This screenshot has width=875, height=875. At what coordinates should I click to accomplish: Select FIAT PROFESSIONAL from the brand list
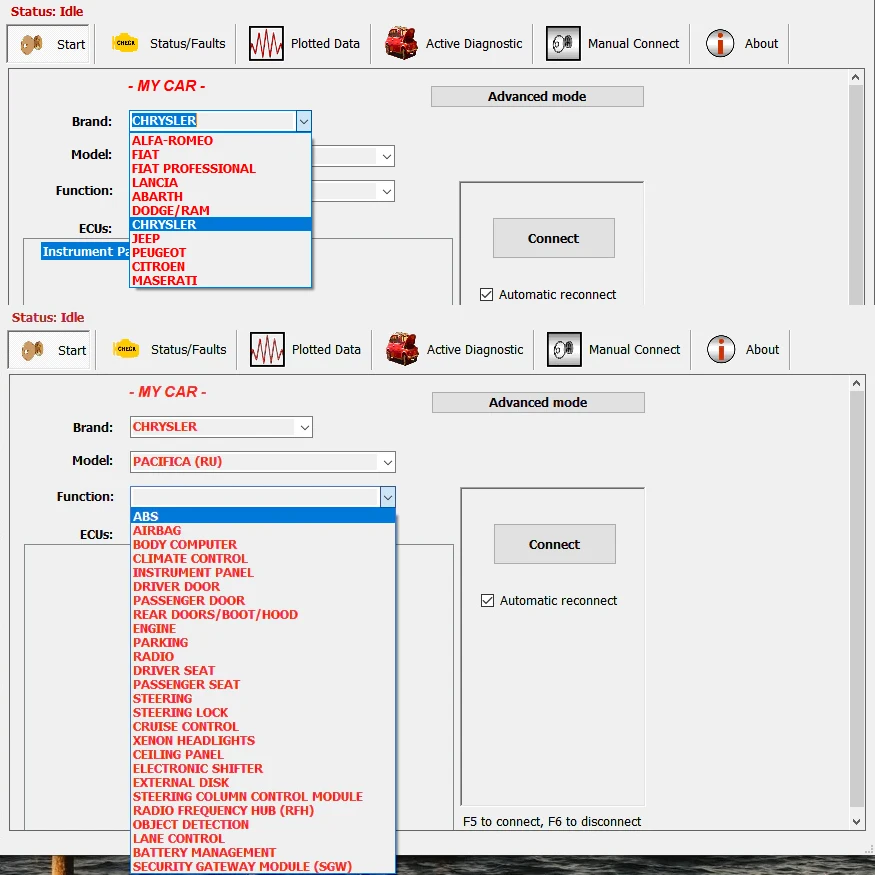click(x=220, y=169)
